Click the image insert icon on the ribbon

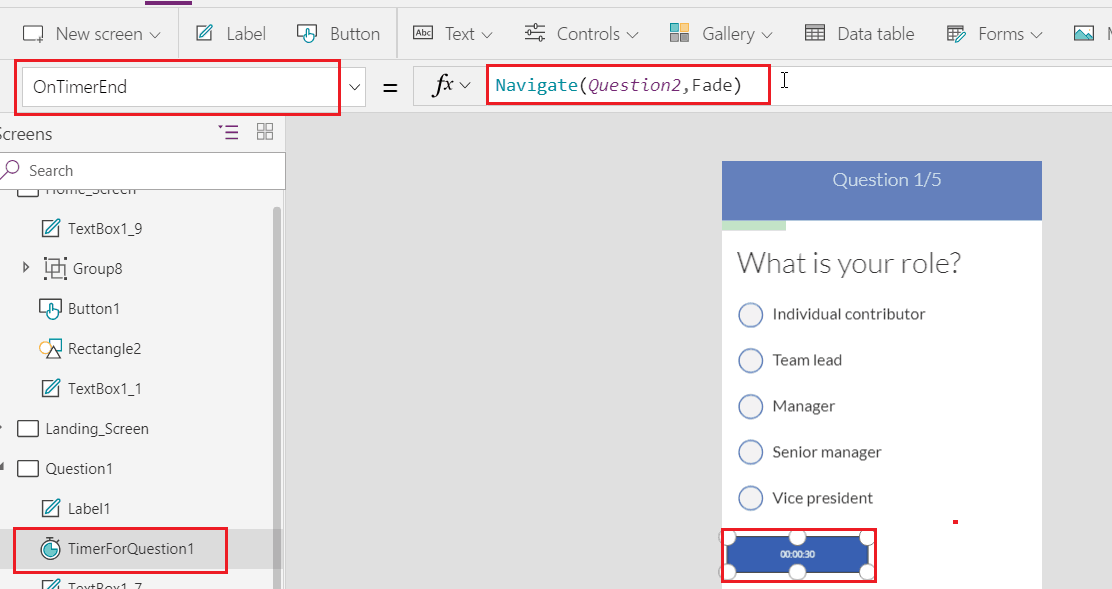point(1086,33)
